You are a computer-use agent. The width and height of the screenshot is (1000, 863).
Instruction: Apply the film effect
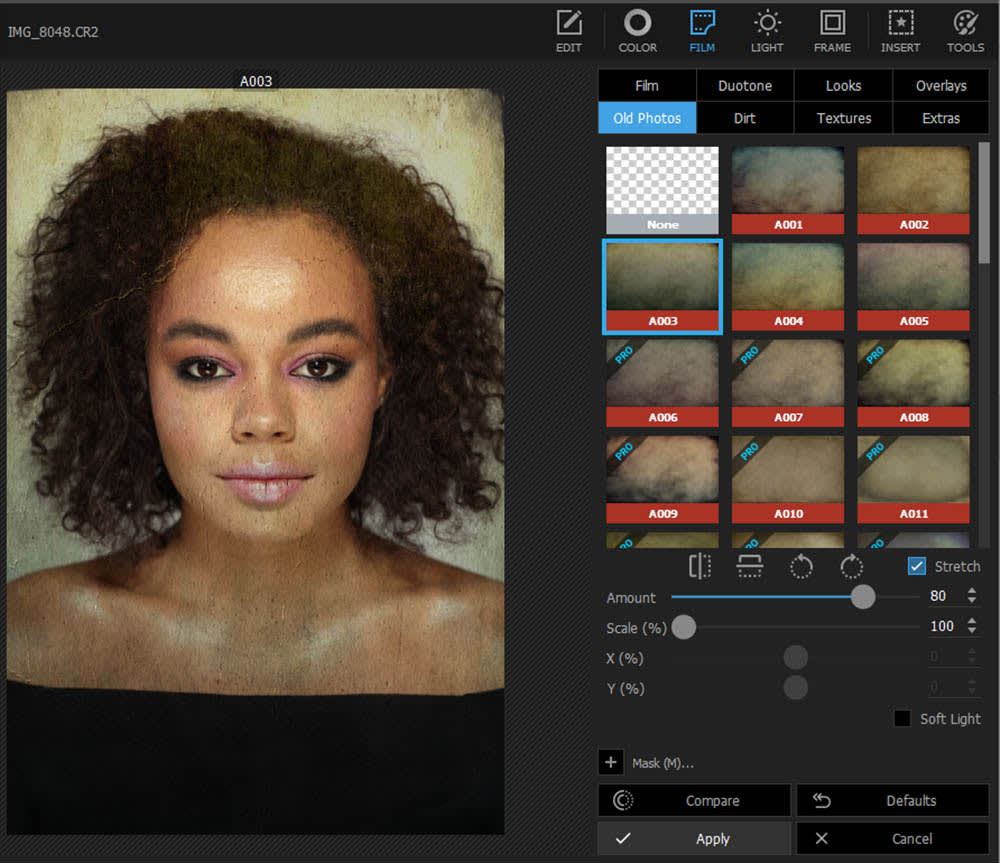click(x=694, y=838)
